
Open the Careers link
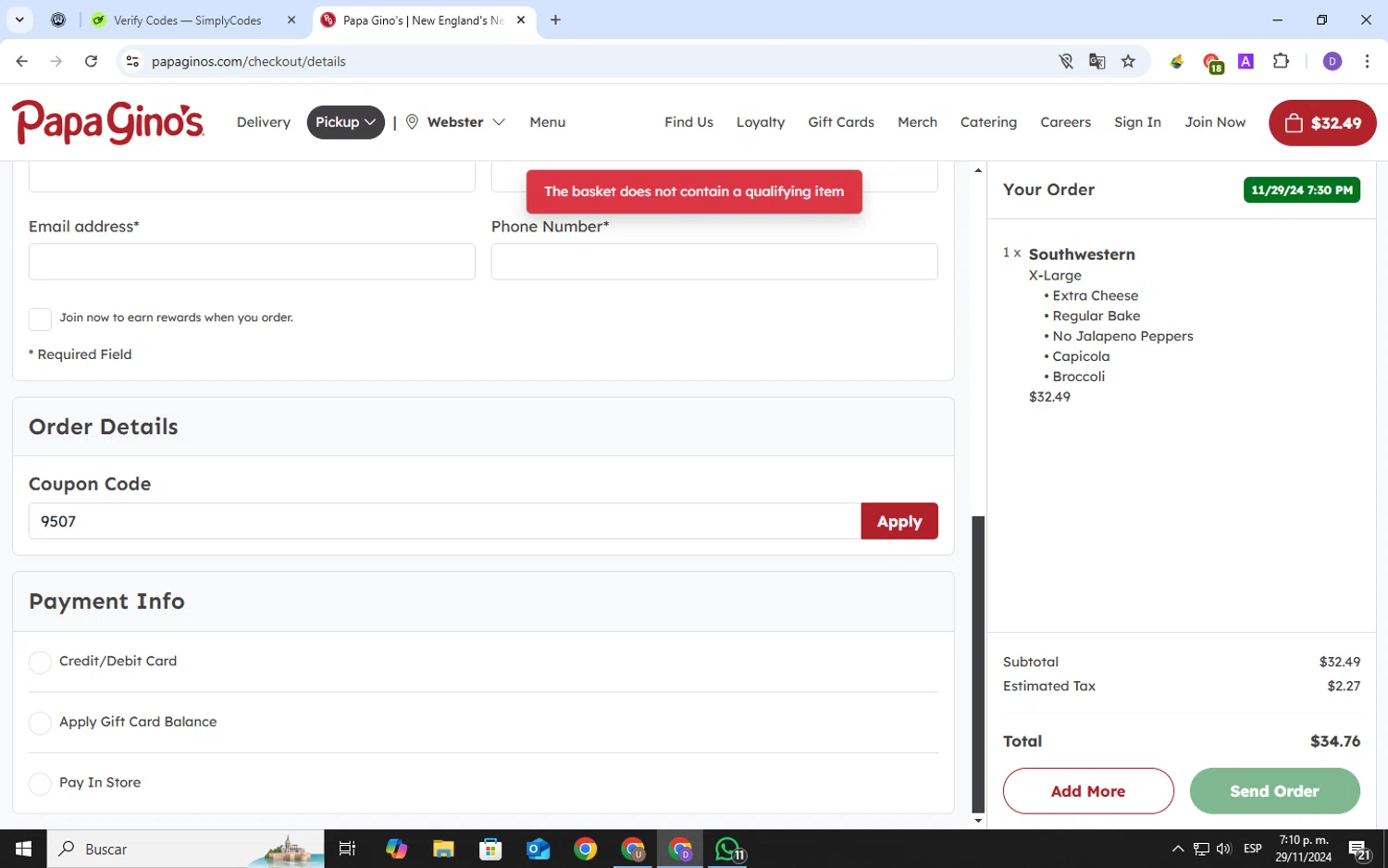1065,122
